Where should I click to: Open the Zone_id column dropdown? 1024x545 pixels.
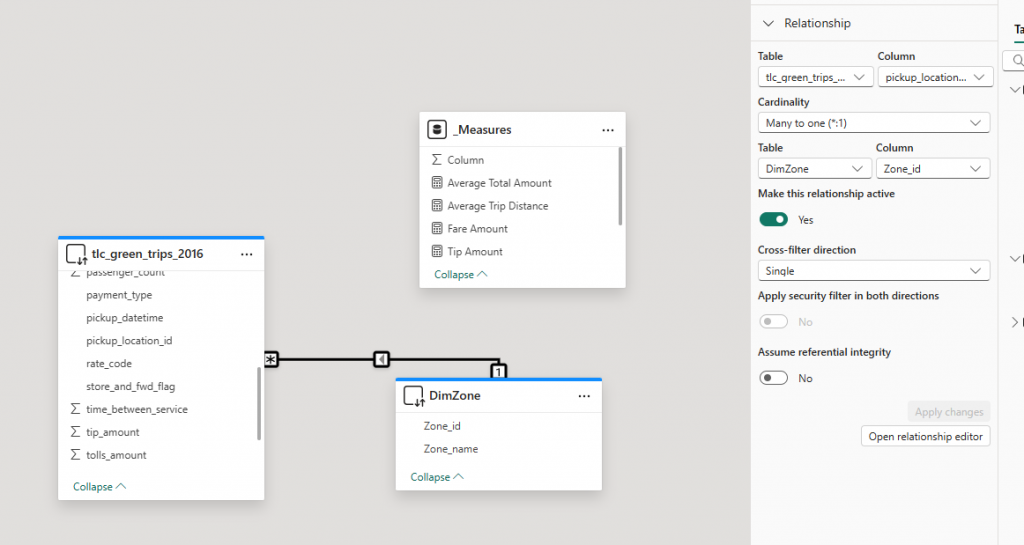[933, 169]
